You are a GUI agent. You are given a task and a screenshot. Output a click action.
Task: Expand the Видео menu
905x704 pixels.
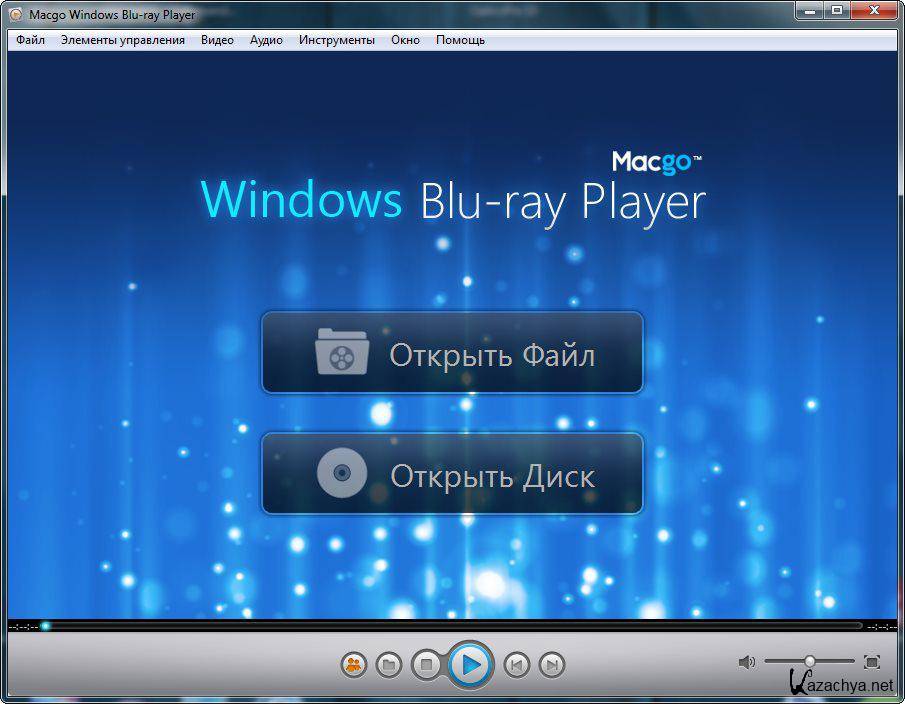(217, 40)
